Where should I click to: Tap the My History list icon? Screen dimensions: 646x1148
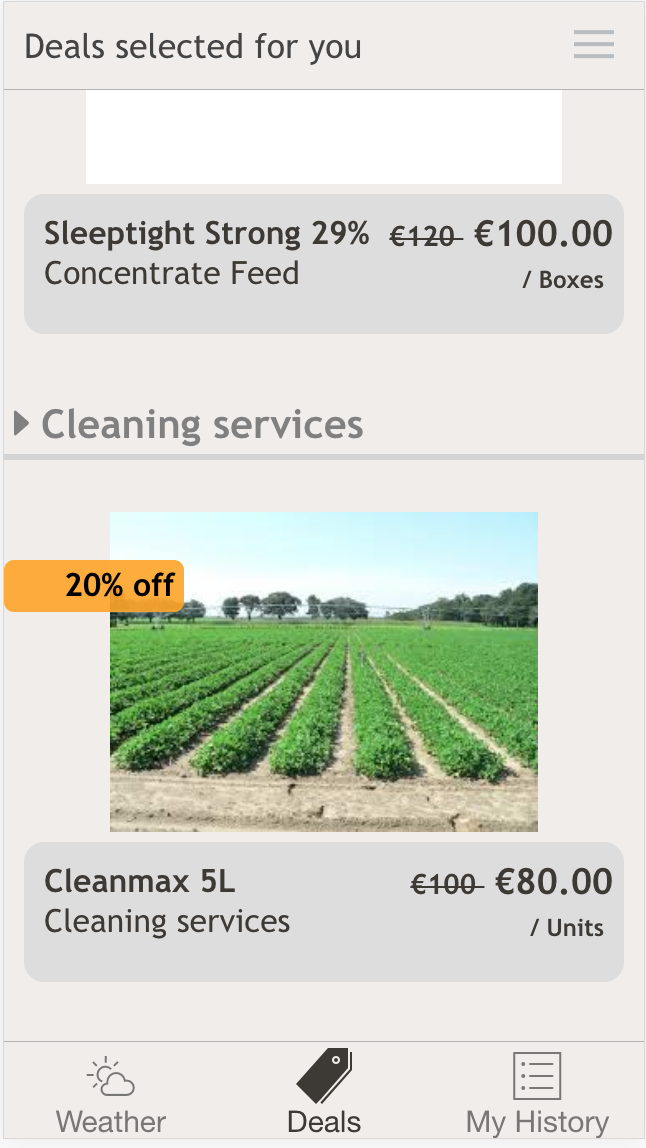coord(537,1076)
